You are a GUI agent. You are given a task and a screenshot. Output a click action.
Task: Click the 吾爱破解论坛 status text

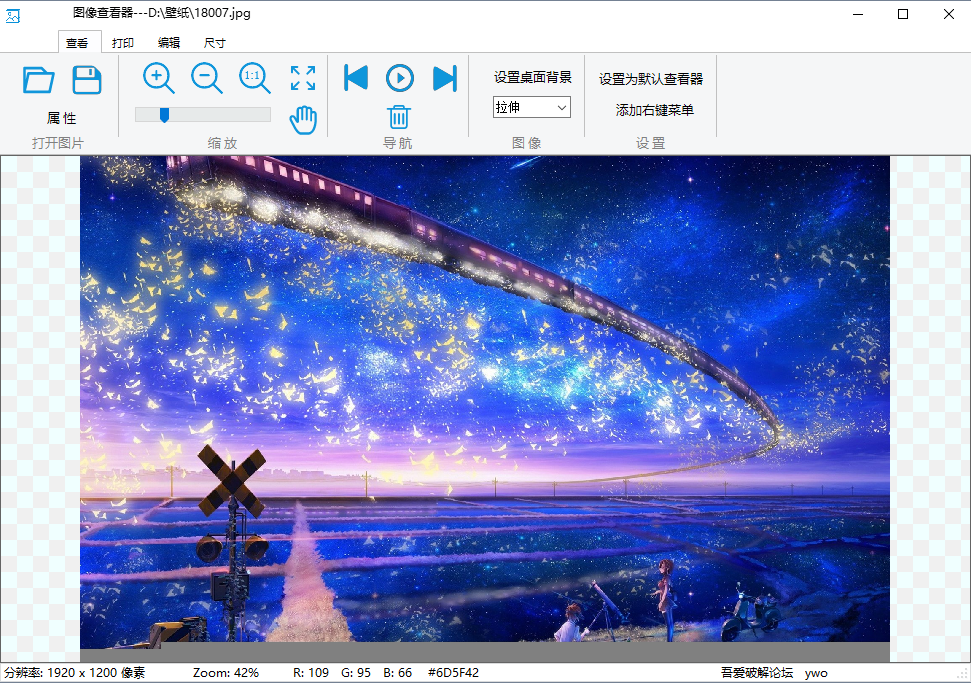pyautogui.click(x=757, y=672)
